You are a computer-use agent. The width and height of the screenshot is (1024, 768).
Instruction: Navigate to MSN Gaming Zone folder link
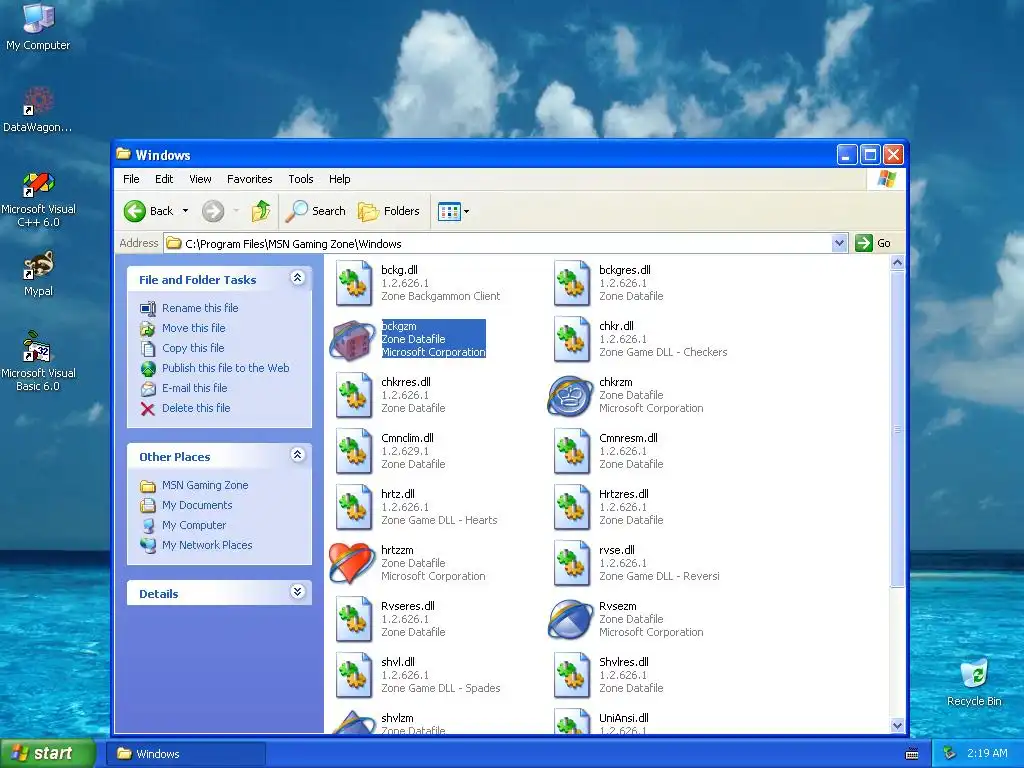pyautogui.click(x=205, y=485)
